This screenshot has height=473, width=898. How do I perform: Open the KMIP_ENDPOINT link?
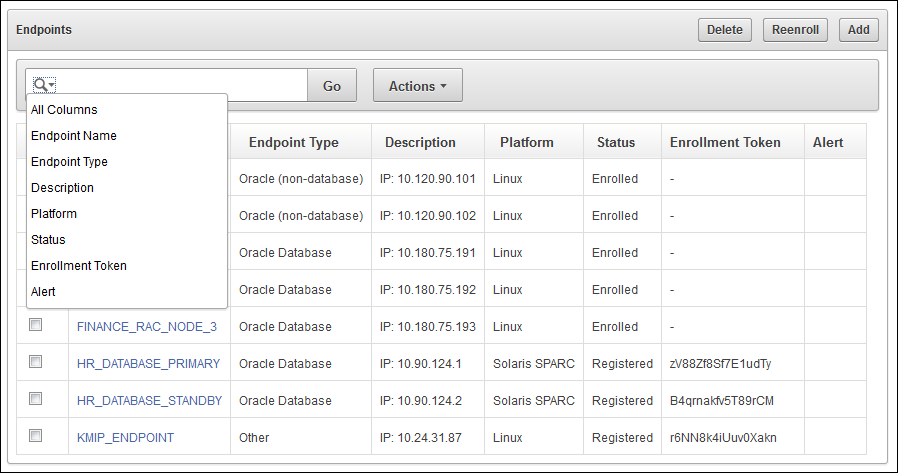click(x=125, y=437)
